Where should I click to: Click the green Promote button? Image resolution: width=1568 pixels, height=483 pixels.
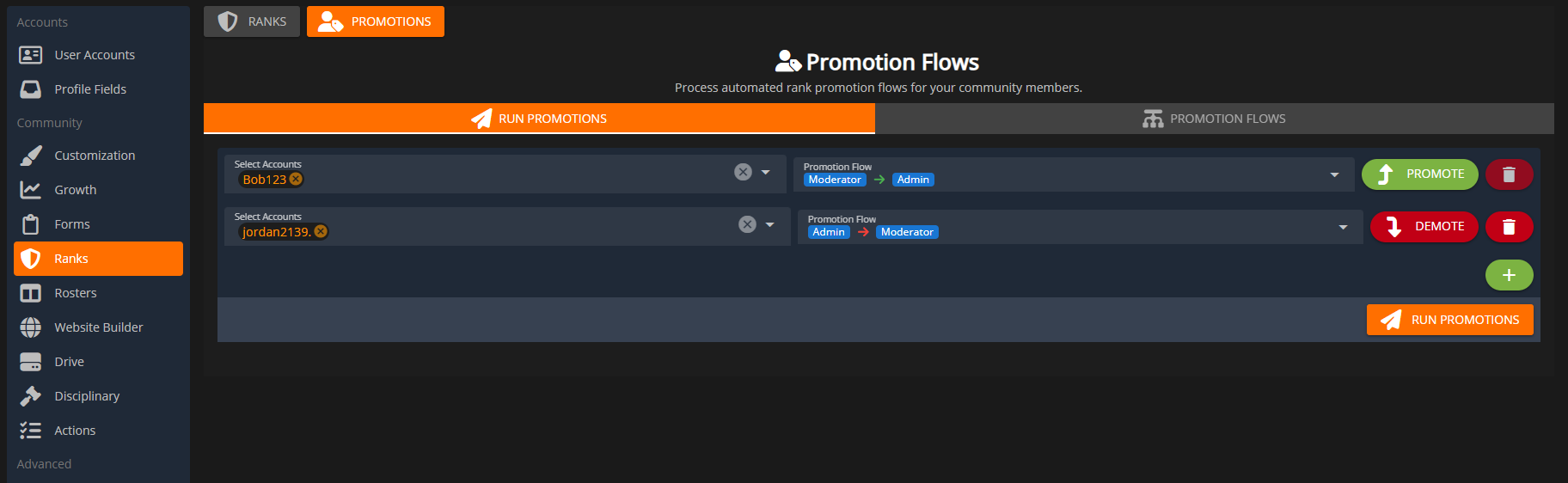point(1419,174)
